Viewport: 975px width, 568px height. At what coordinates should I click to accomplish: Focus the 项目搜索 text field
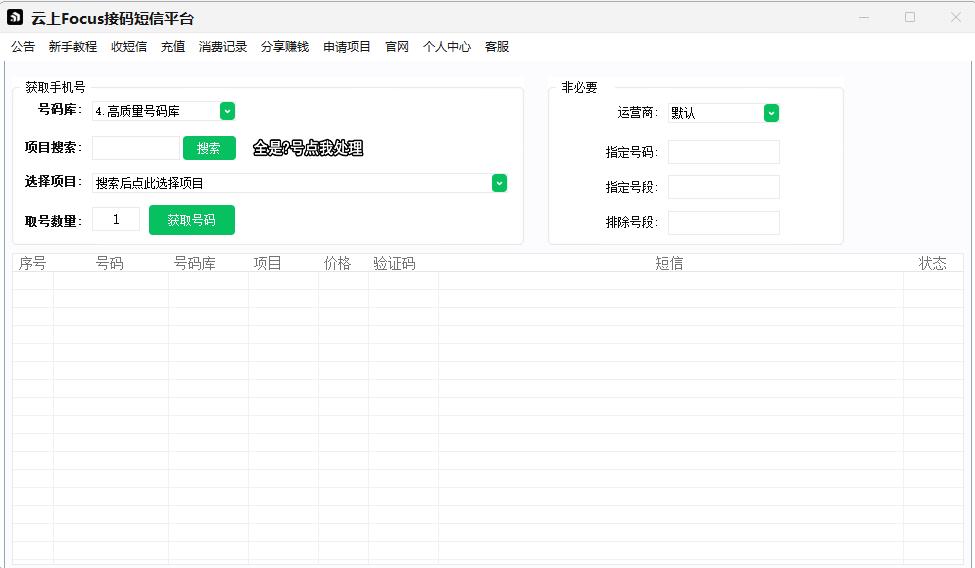136,148
